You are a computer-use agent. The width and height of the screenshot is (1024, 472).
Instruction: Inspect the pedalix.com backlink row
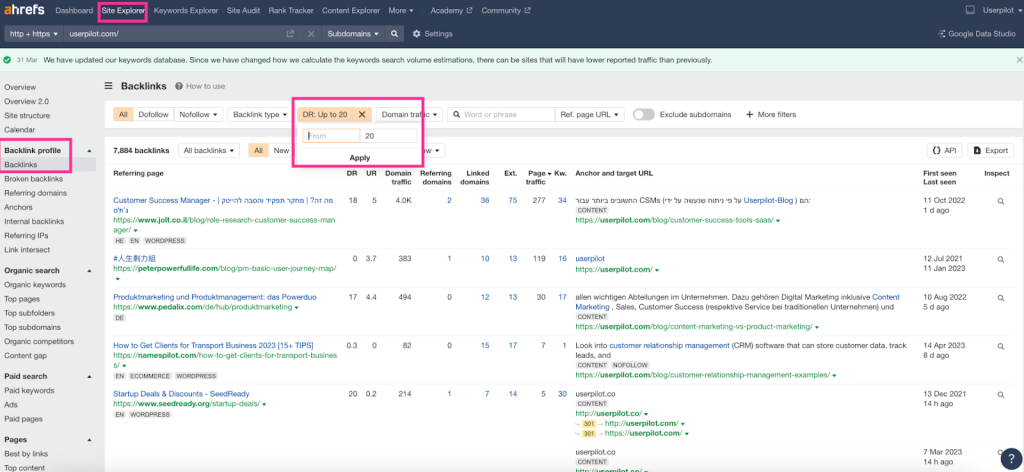(1000, 298)
